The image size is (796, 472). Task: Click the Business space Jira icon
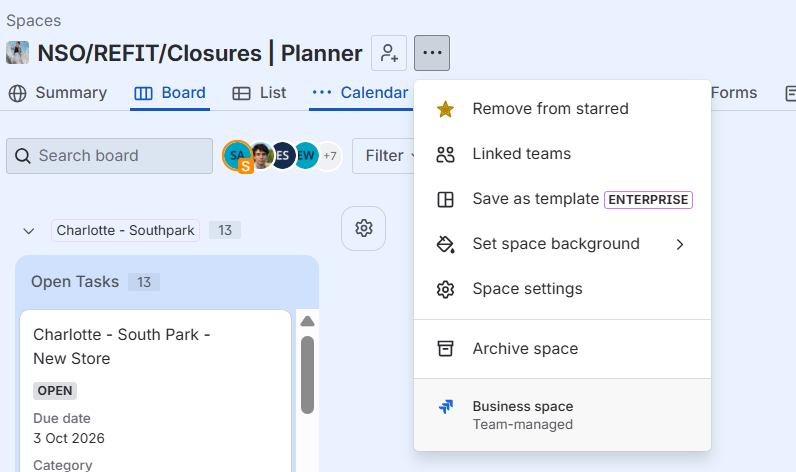(x=446, y=407)
